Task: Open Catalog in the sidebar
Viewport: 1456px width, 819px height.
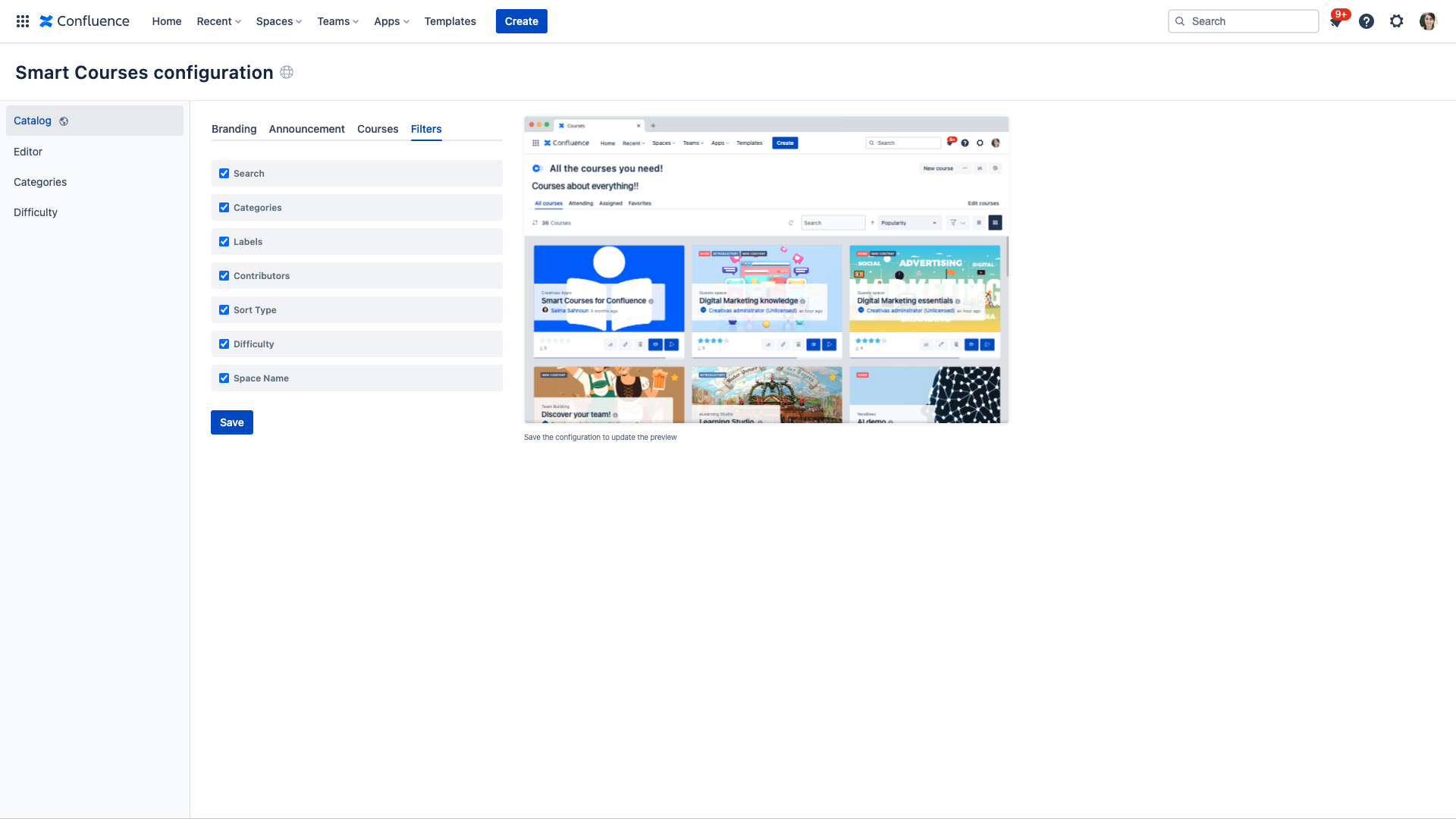Action: [x=95, y=121]
